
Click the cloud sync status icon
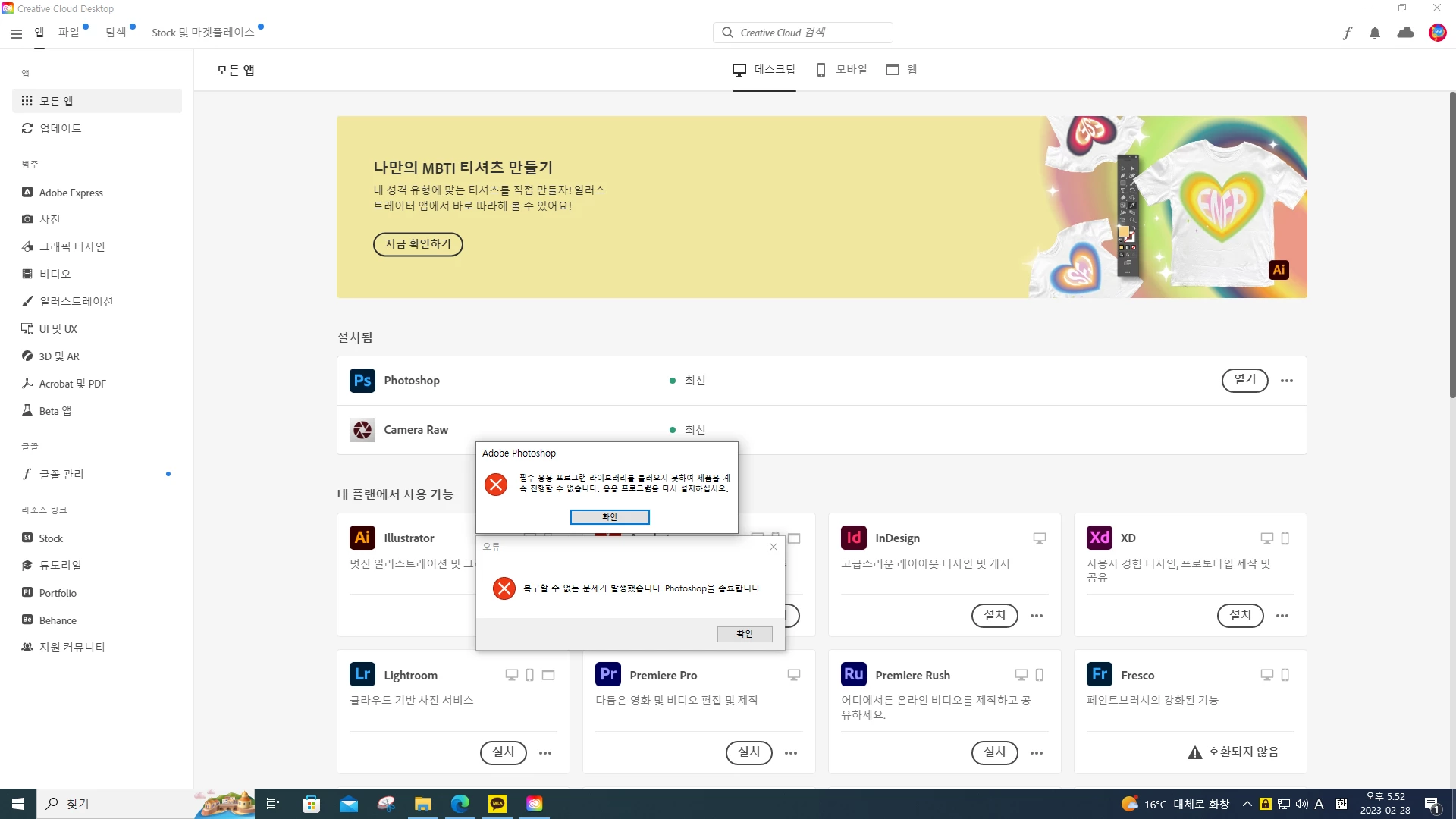coord(1405,33)
